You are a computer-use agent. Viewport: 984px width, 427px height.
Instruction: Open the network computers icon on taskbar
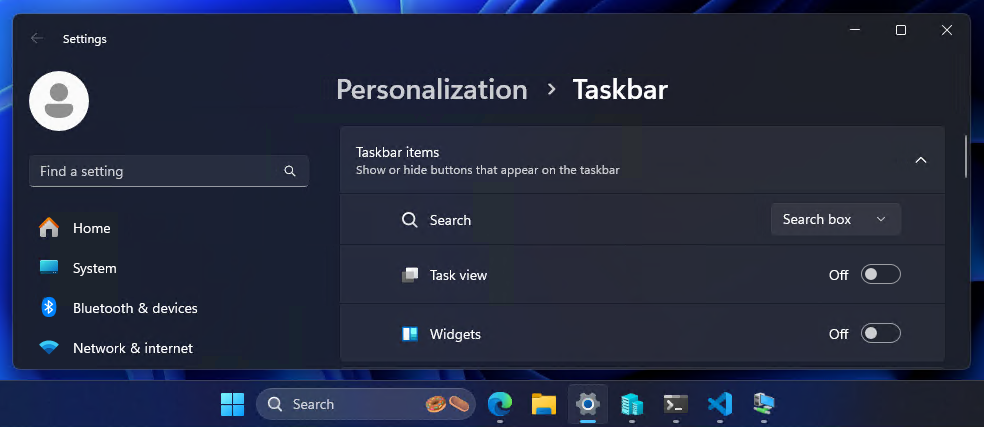coord(764,404)
